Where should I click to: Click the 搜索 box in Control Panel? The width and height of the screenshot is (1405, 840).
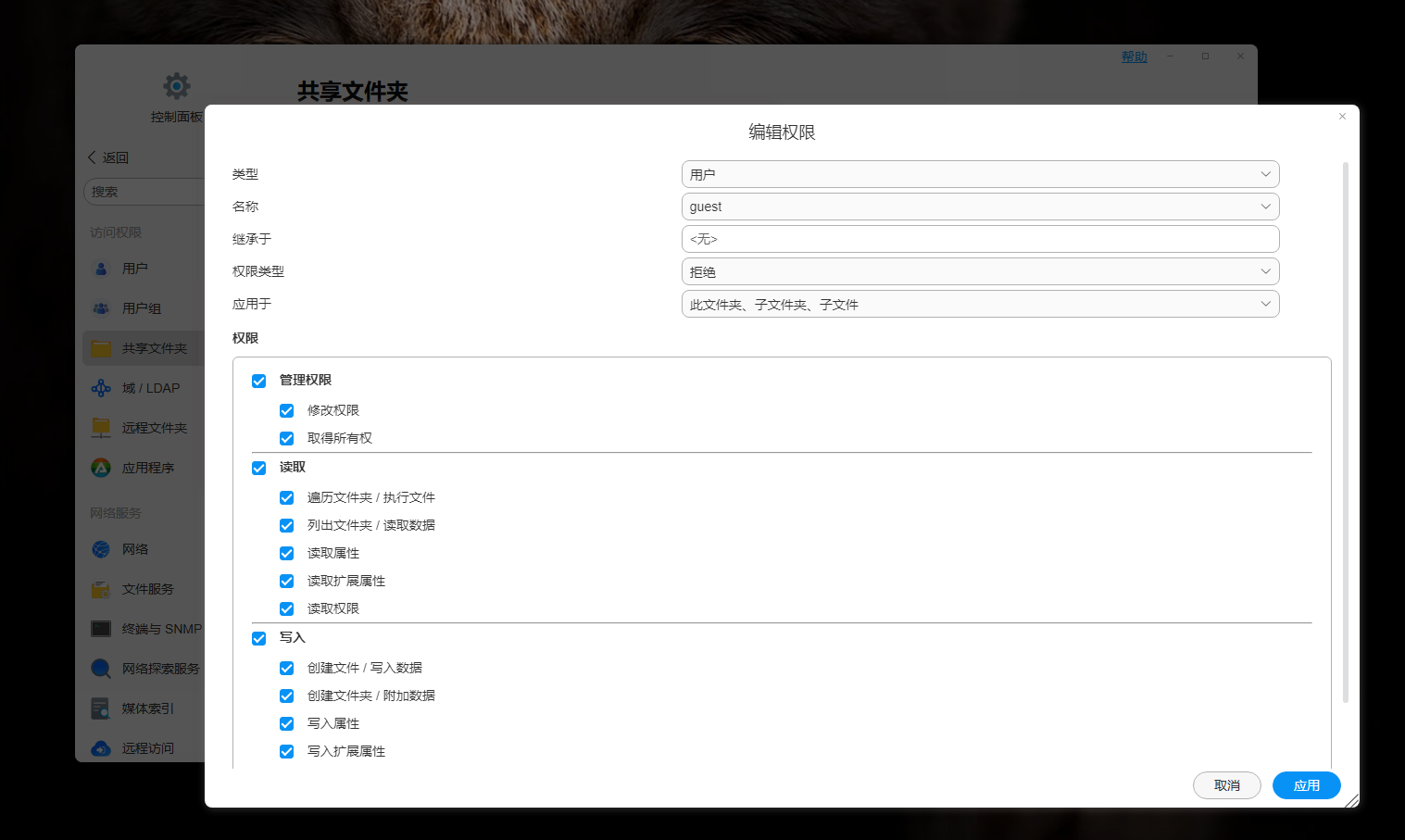(x=144, y=192)
